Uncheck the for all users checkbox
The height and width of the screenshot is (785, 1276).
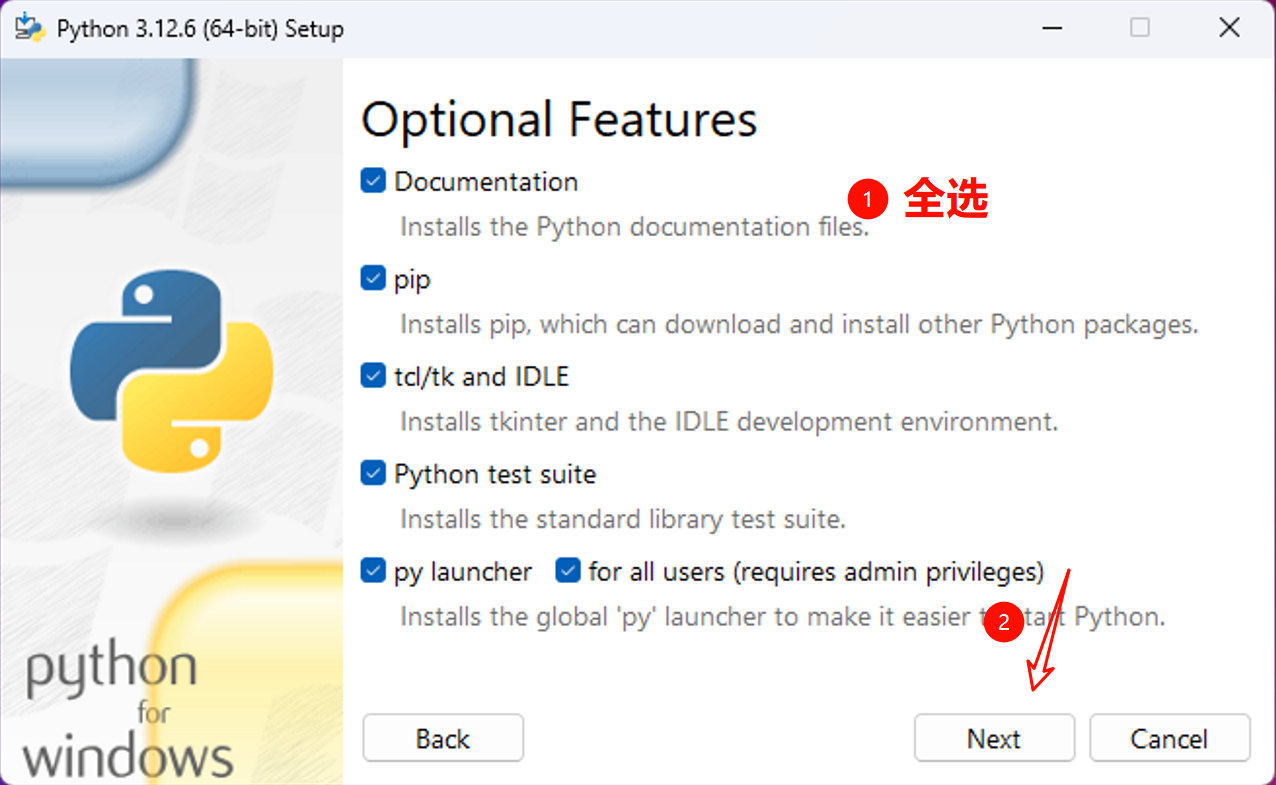pyautogui.click(x=568, y=571)
